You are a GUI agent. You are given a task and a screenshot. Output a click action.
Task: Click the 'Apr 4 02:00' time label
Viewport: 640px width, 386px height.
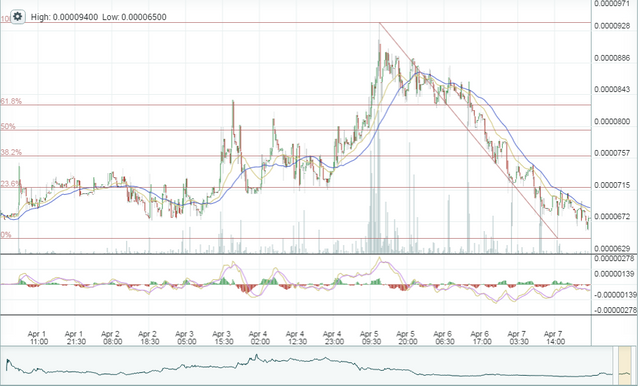(x=258, y=337)
